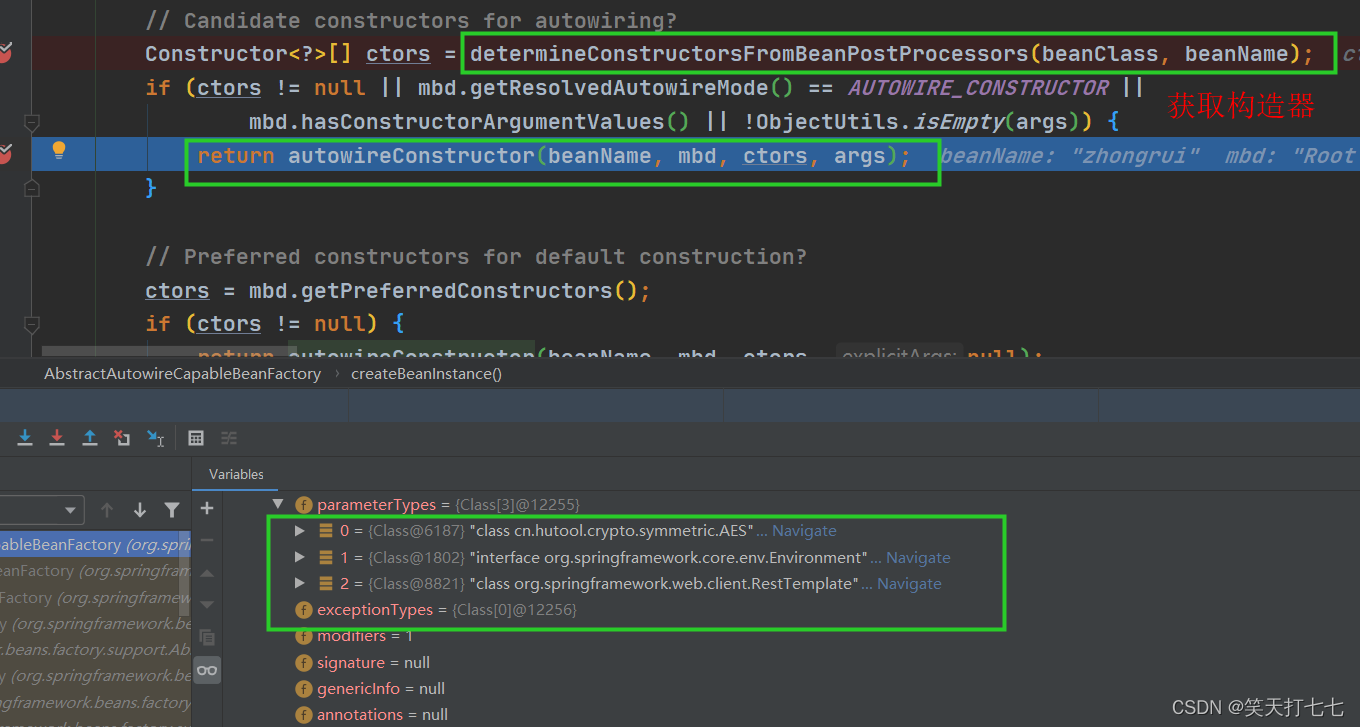Click createBeanInstance() breadcrumb
The width and height of the screenshot is (1360, 727).
[x=426, y=374]
